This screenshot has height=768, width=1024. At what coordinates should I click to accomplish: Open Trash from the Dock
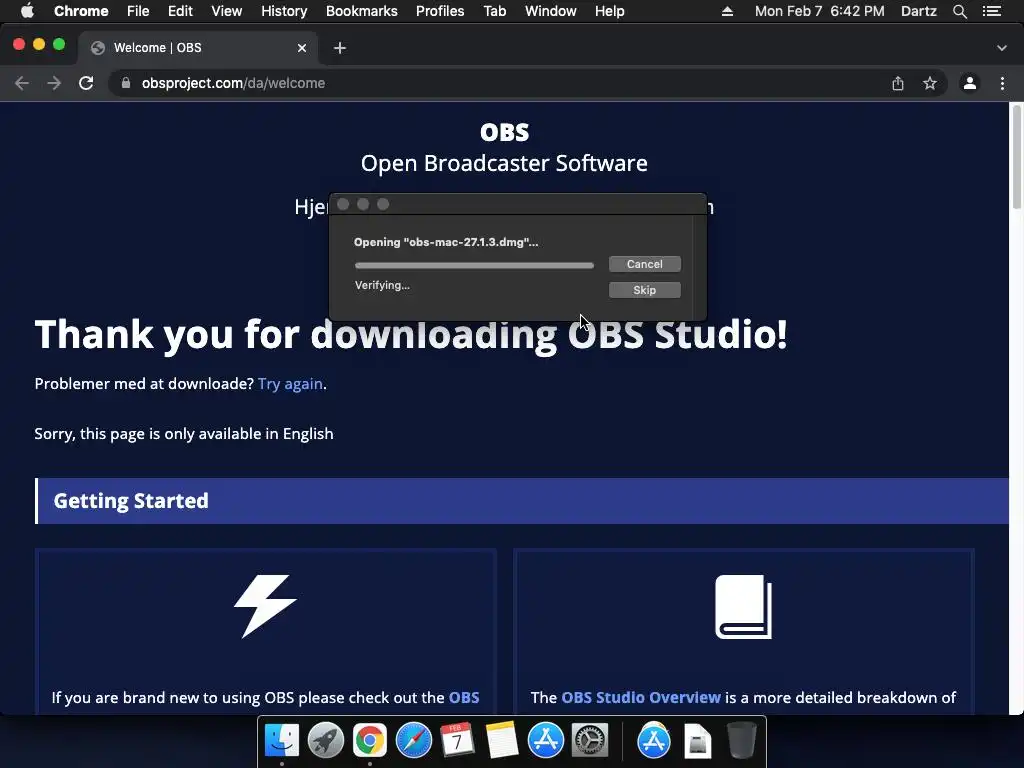pos(741,741)
